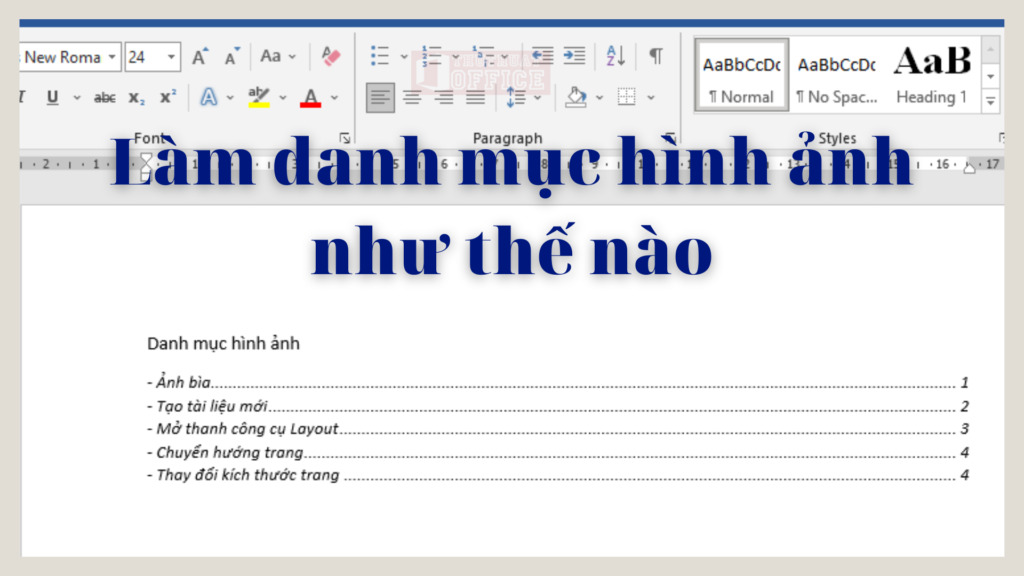The width and height of the screenshot is (1024, 576).
Task: Click the Clear All Formatting icon
Action: 331,56
